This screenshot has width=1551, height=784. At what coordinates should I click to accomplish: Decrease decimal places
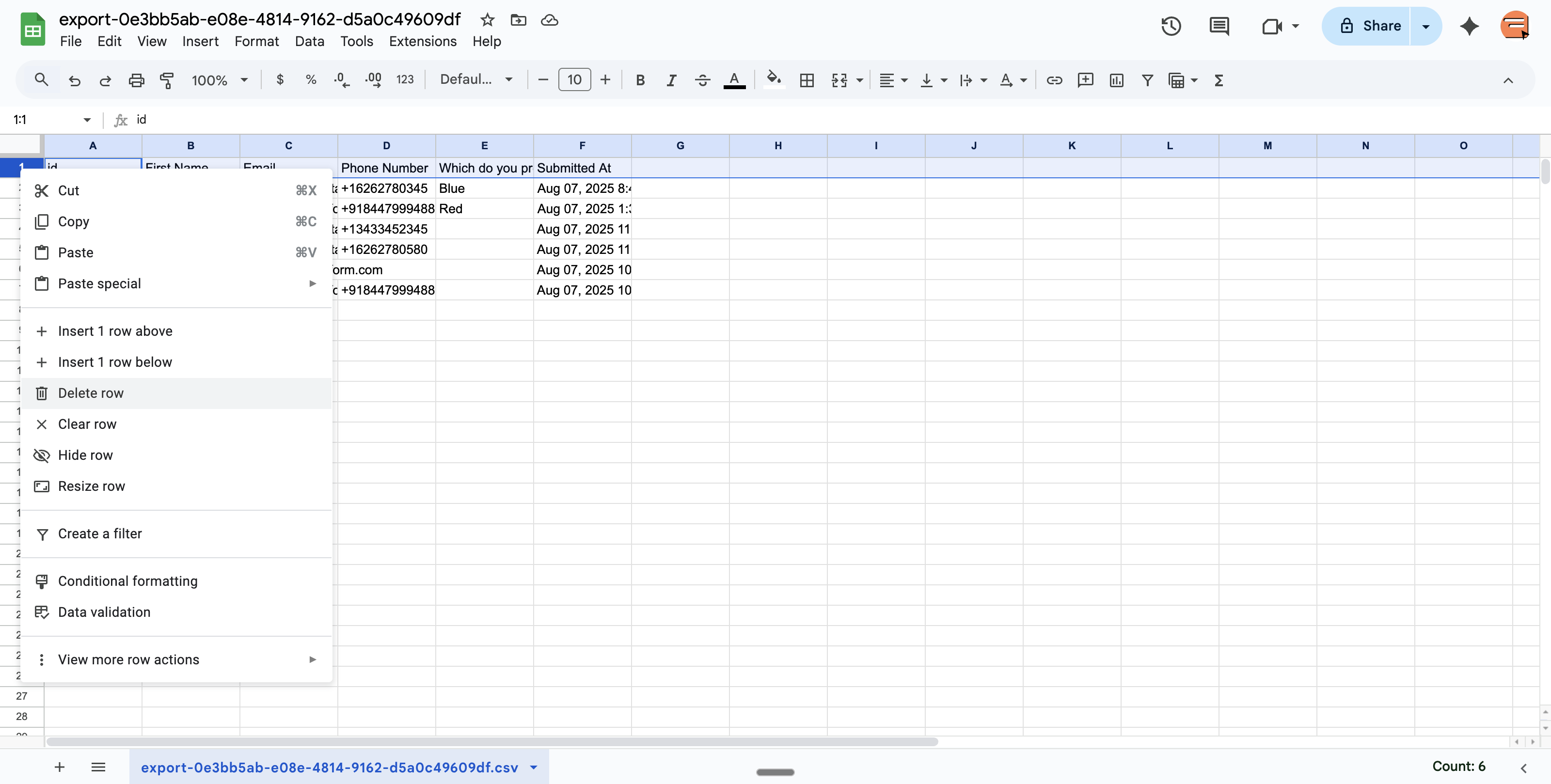341,79
